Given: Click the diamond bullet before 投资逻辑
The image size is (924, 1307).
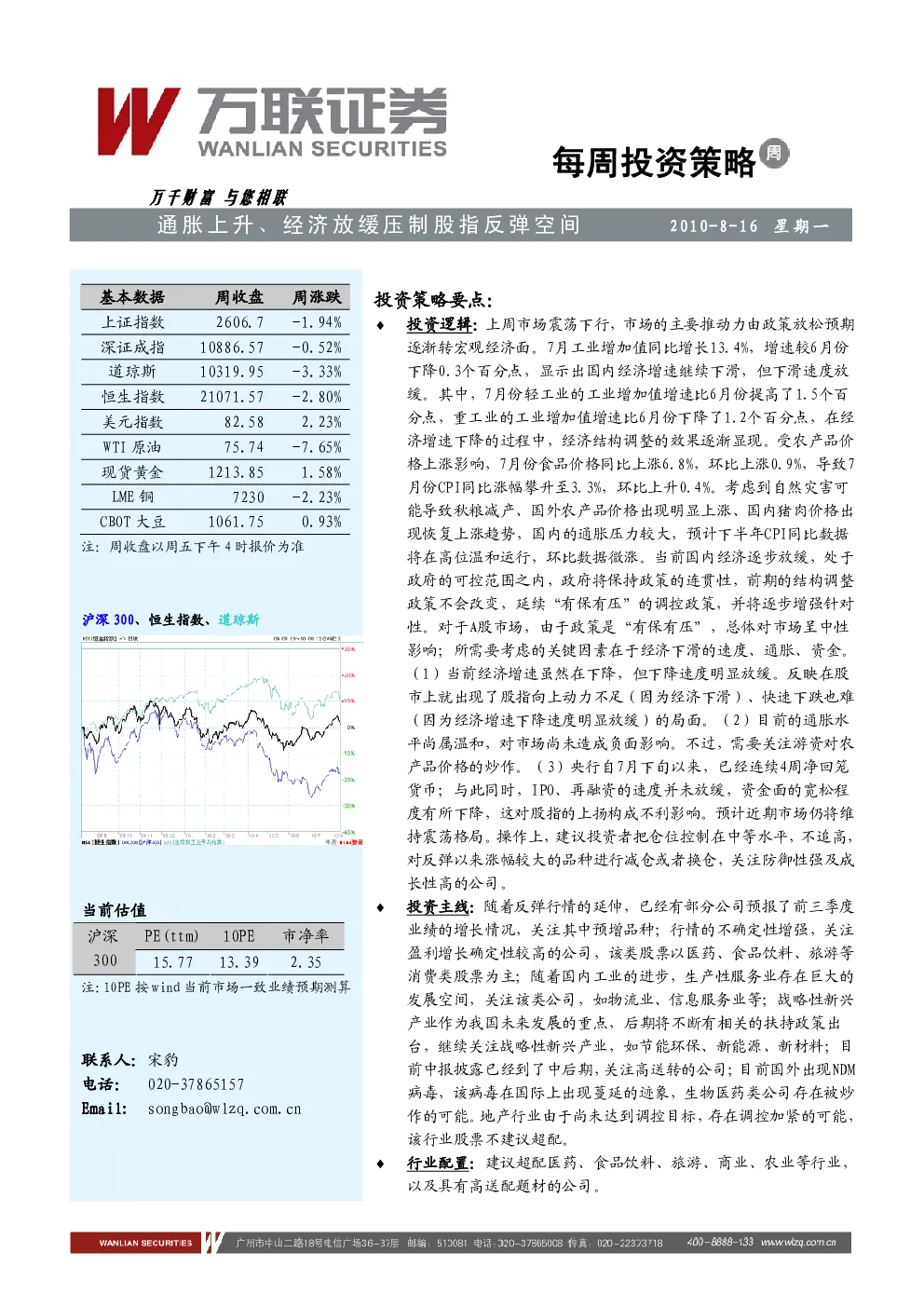Looking at the screenshot, I should (380, 325).
